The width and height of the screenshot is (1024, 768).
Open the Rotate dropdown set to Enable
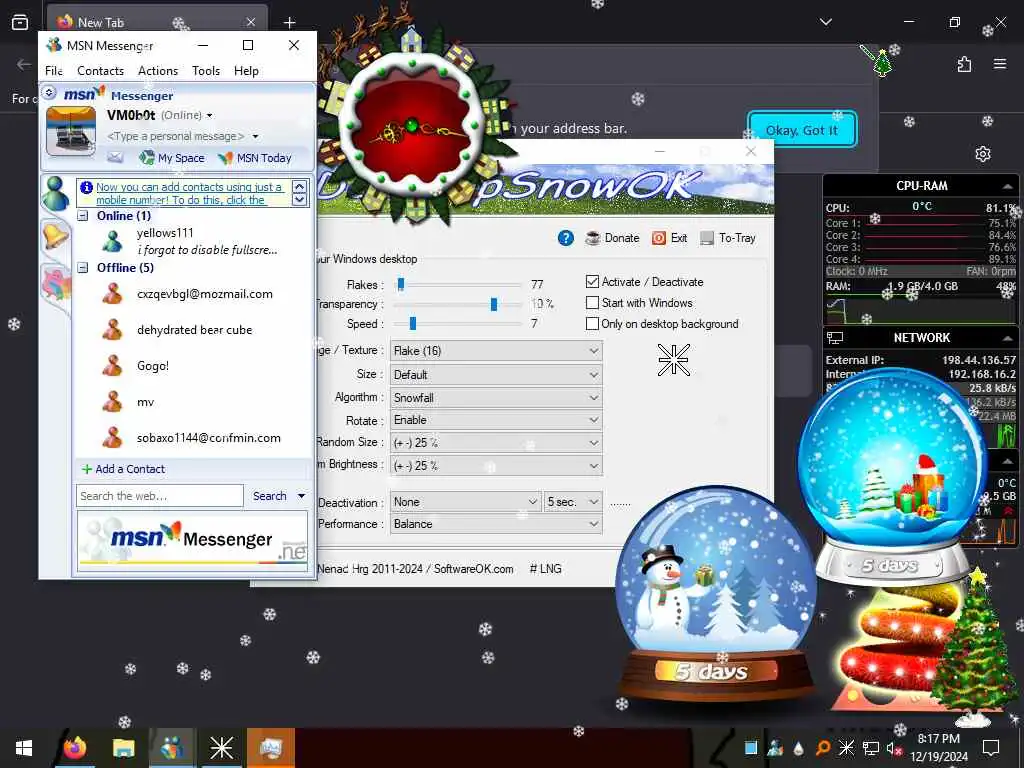click(496, 420)
